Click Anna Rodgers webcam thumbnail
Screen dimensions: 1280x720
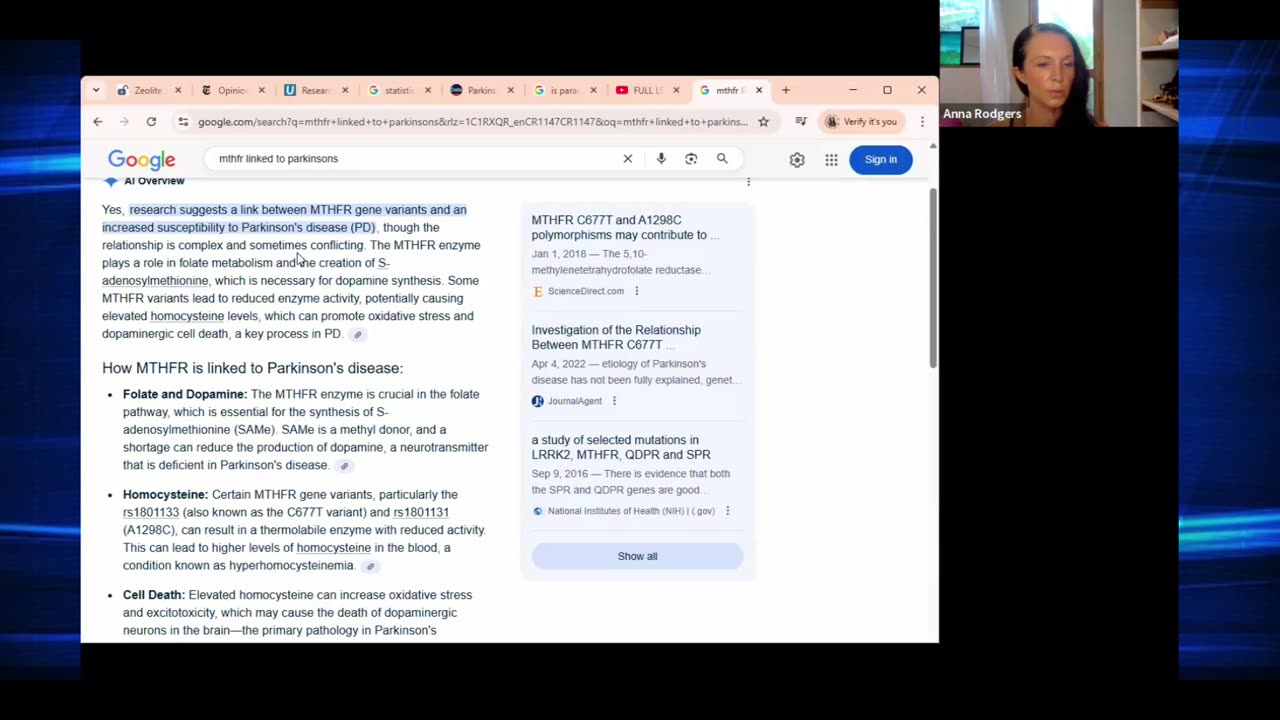(1059, 63)
